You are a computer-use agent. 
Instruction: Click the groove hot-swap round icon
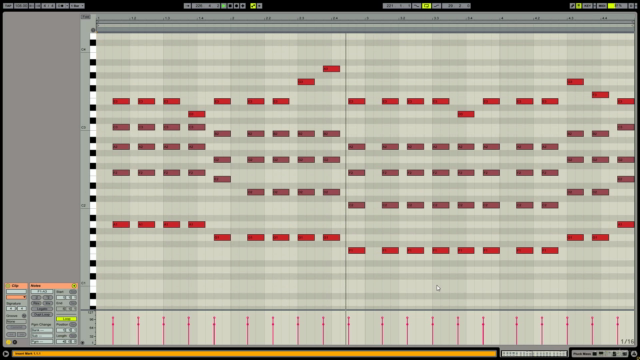pos(24,316)
